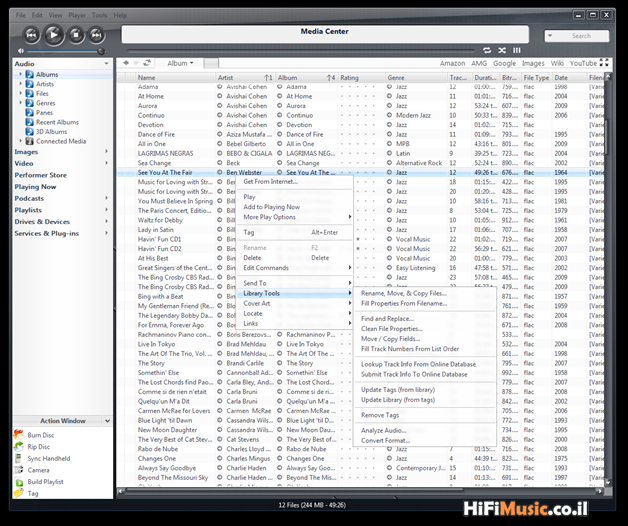
Task: Click the previous track button
Action: [31, 35]
